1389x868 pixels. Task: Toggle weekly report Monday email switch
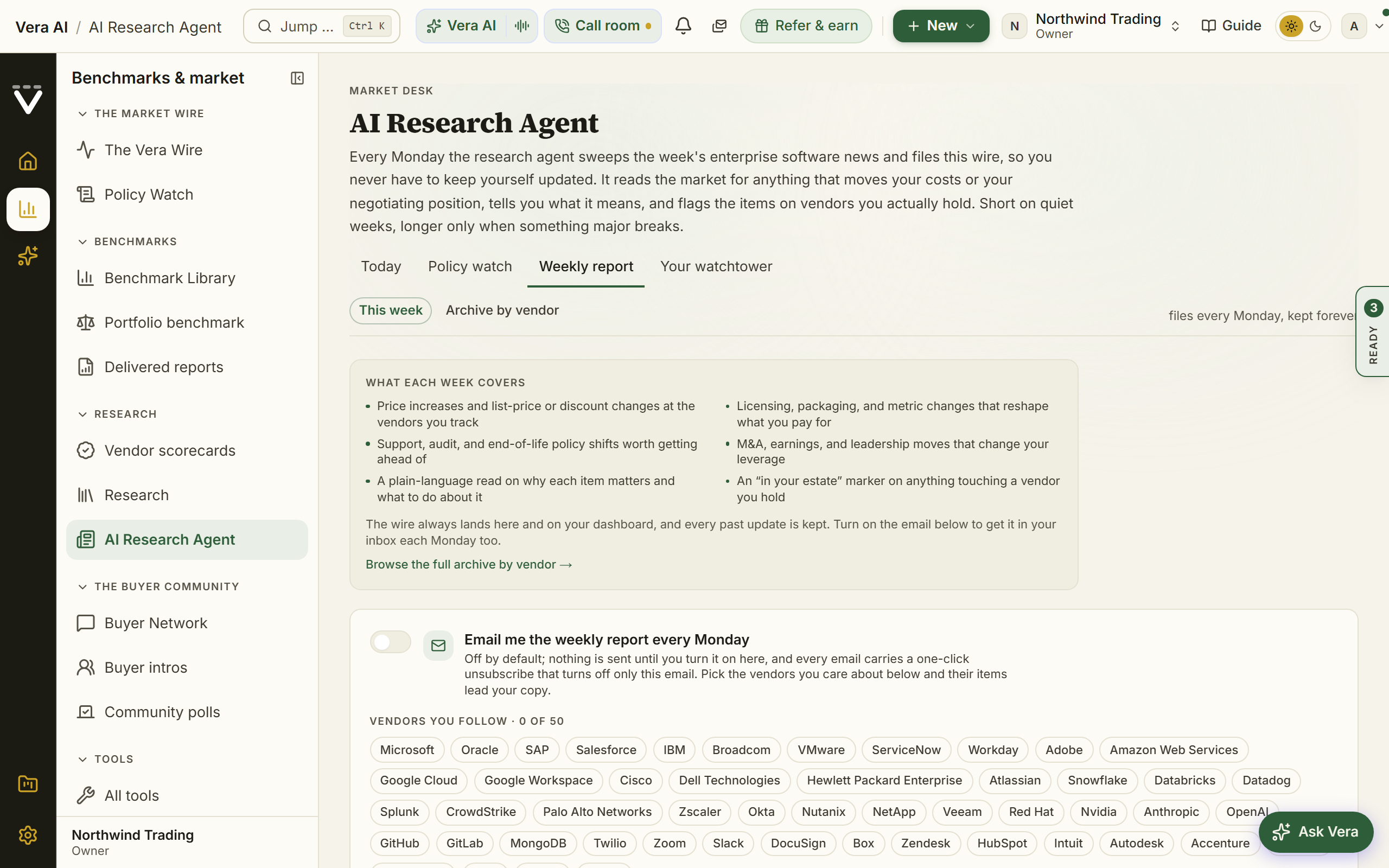pyautogui.click(x=390, y=642)
